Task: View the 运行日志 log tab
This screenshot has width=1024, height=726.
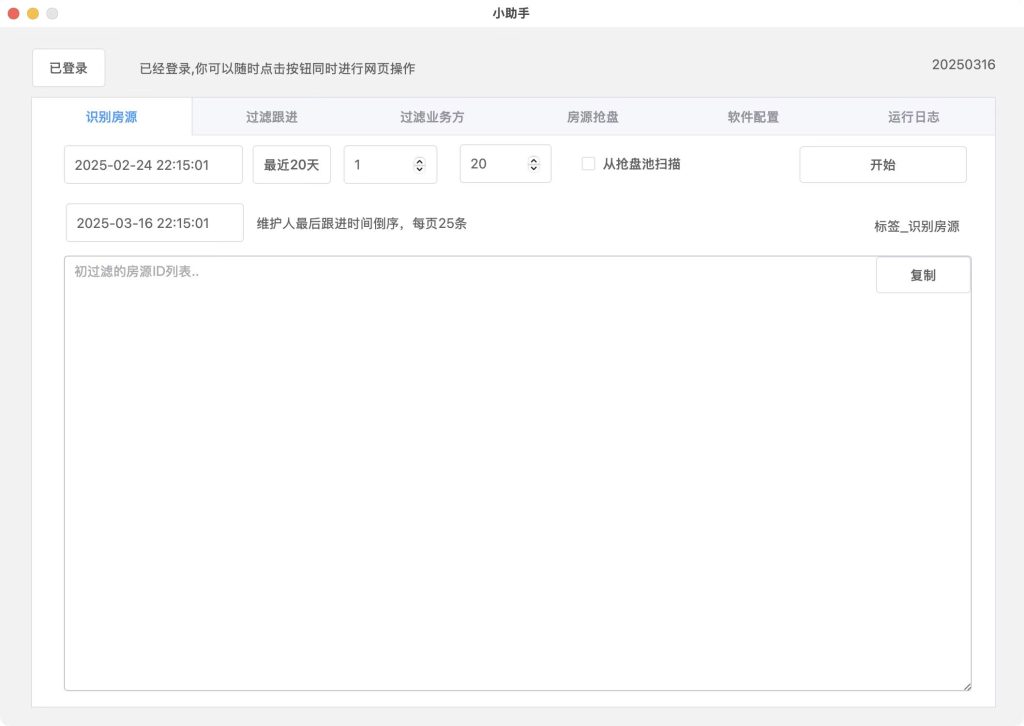Action: (x=913, y=117)
